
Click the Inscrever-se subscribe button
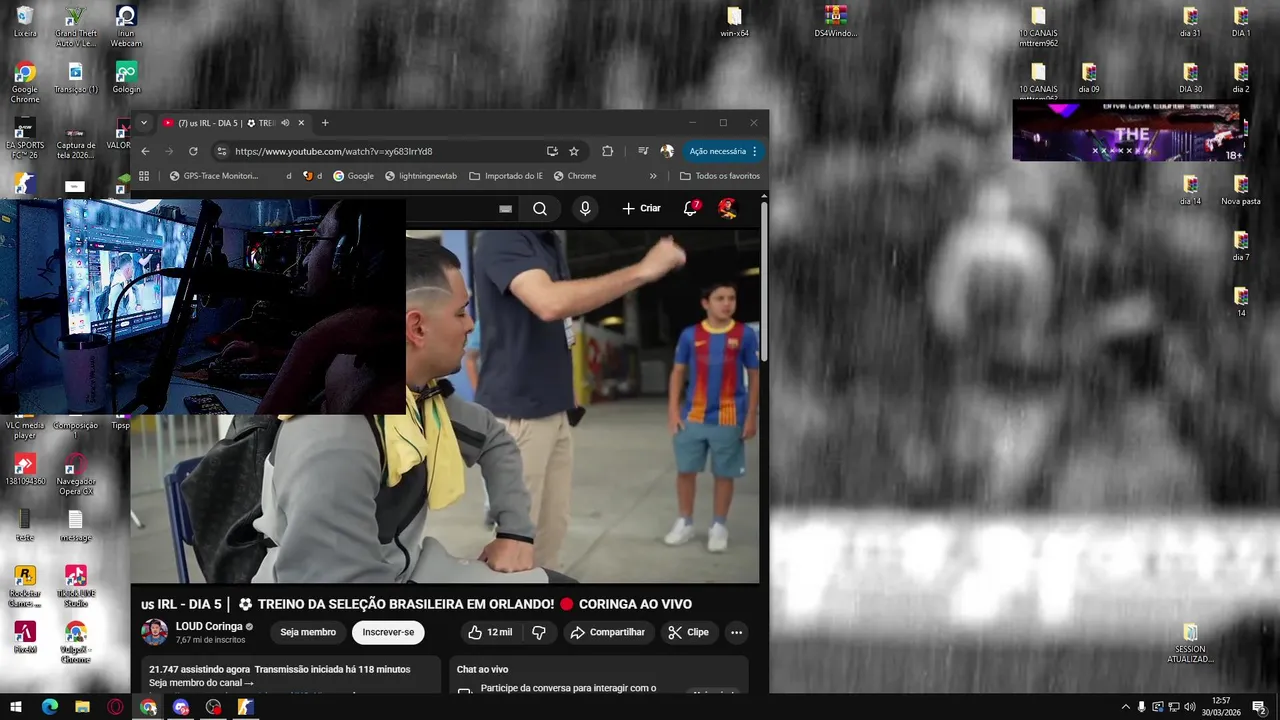pyautogui.click(x=388, y=632)
